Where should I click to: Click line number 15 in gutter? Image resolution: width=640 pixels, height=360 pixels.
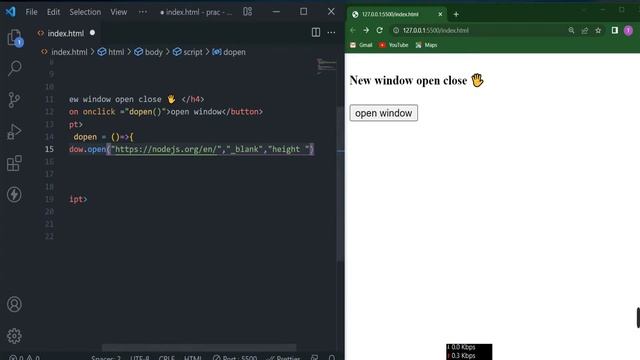click(49, 149)
